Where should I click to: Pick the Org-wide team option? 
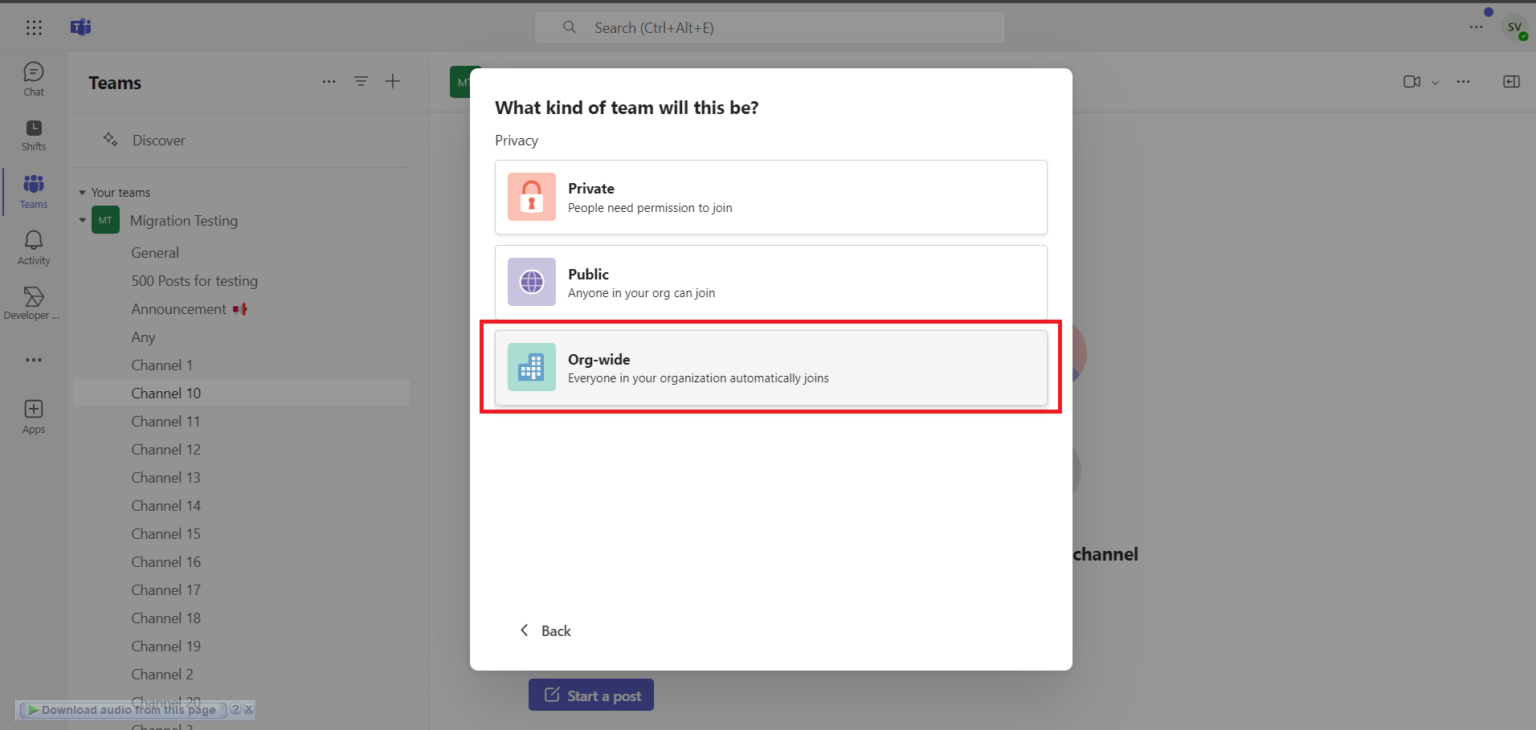coord(770,367)
